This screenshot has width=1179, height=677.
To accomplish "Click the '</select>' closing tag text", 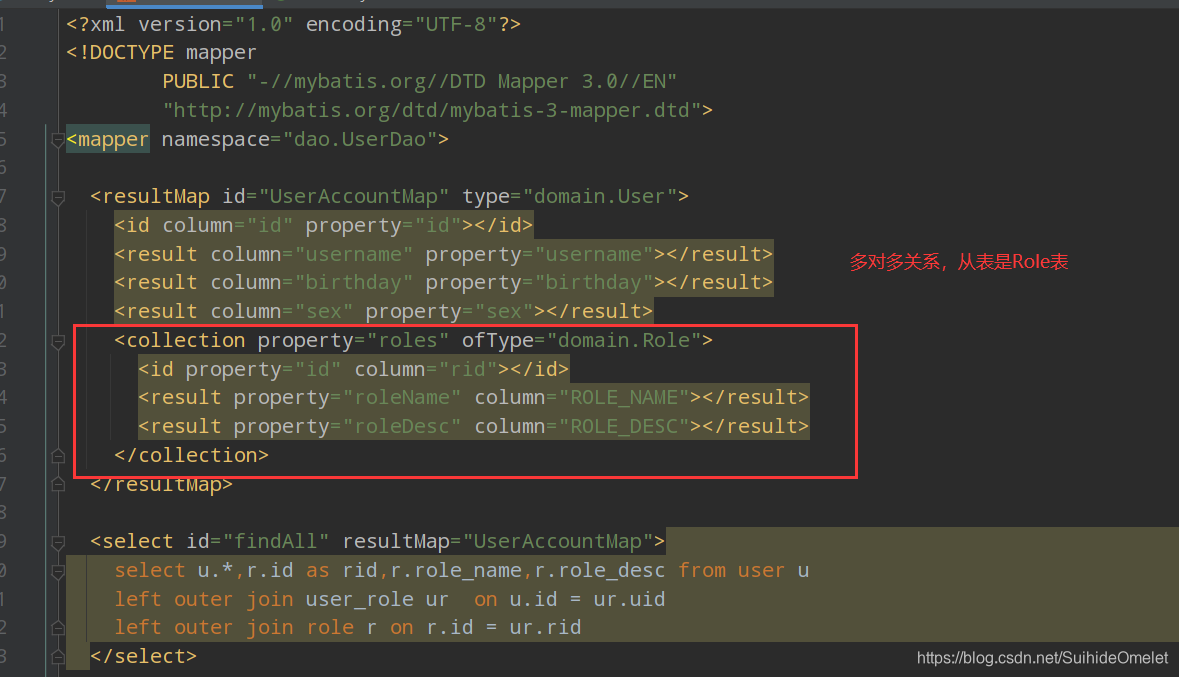I will (x=144, y=657).
